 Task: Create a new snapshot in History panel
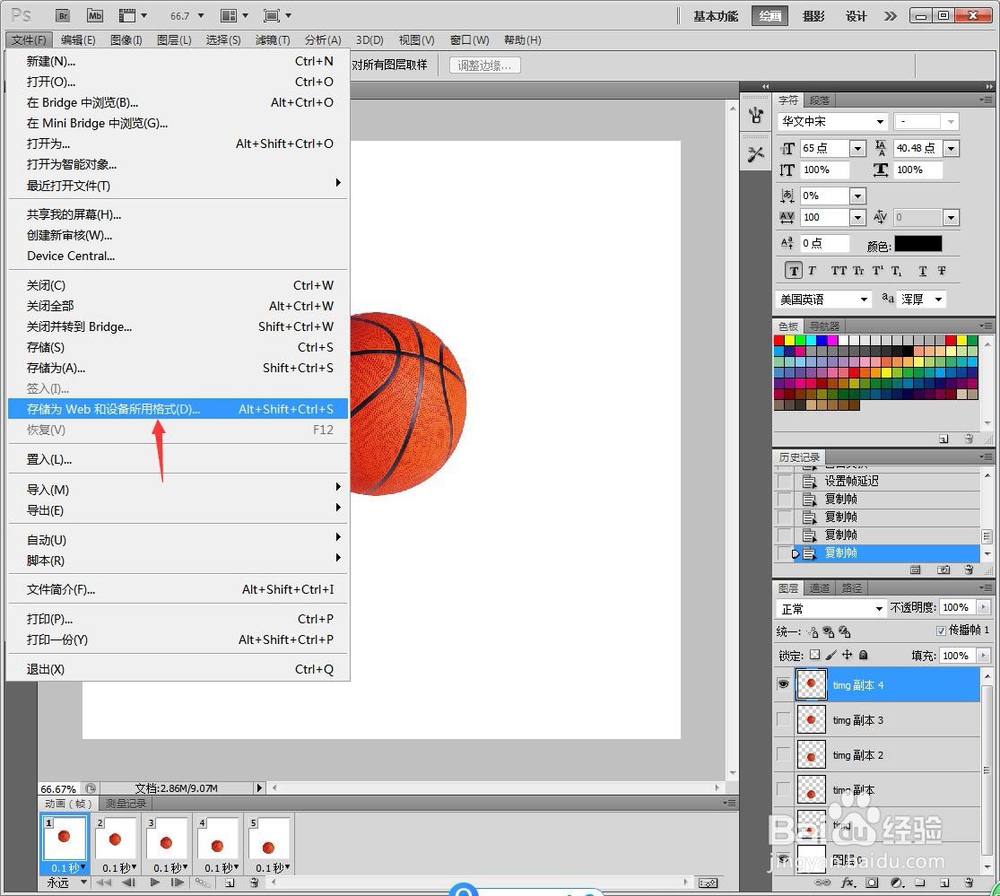(x=943, y=569)
